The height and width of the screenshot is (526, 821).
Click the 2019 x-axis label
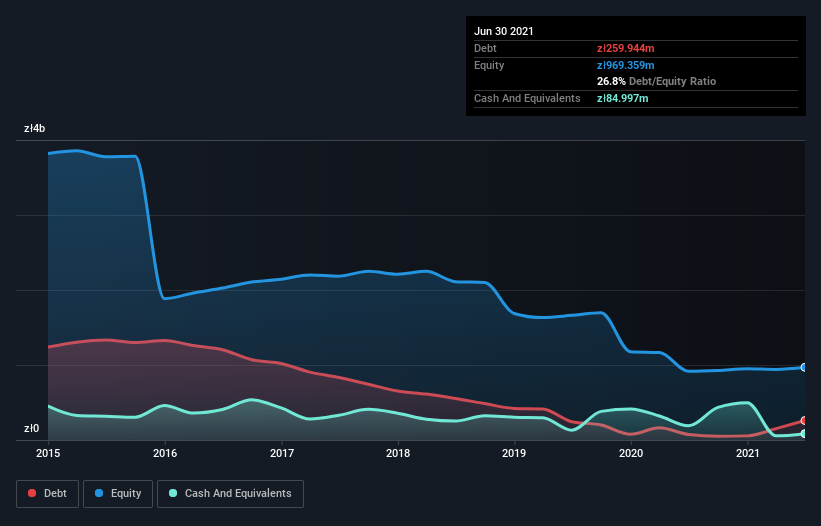(514, 453)
